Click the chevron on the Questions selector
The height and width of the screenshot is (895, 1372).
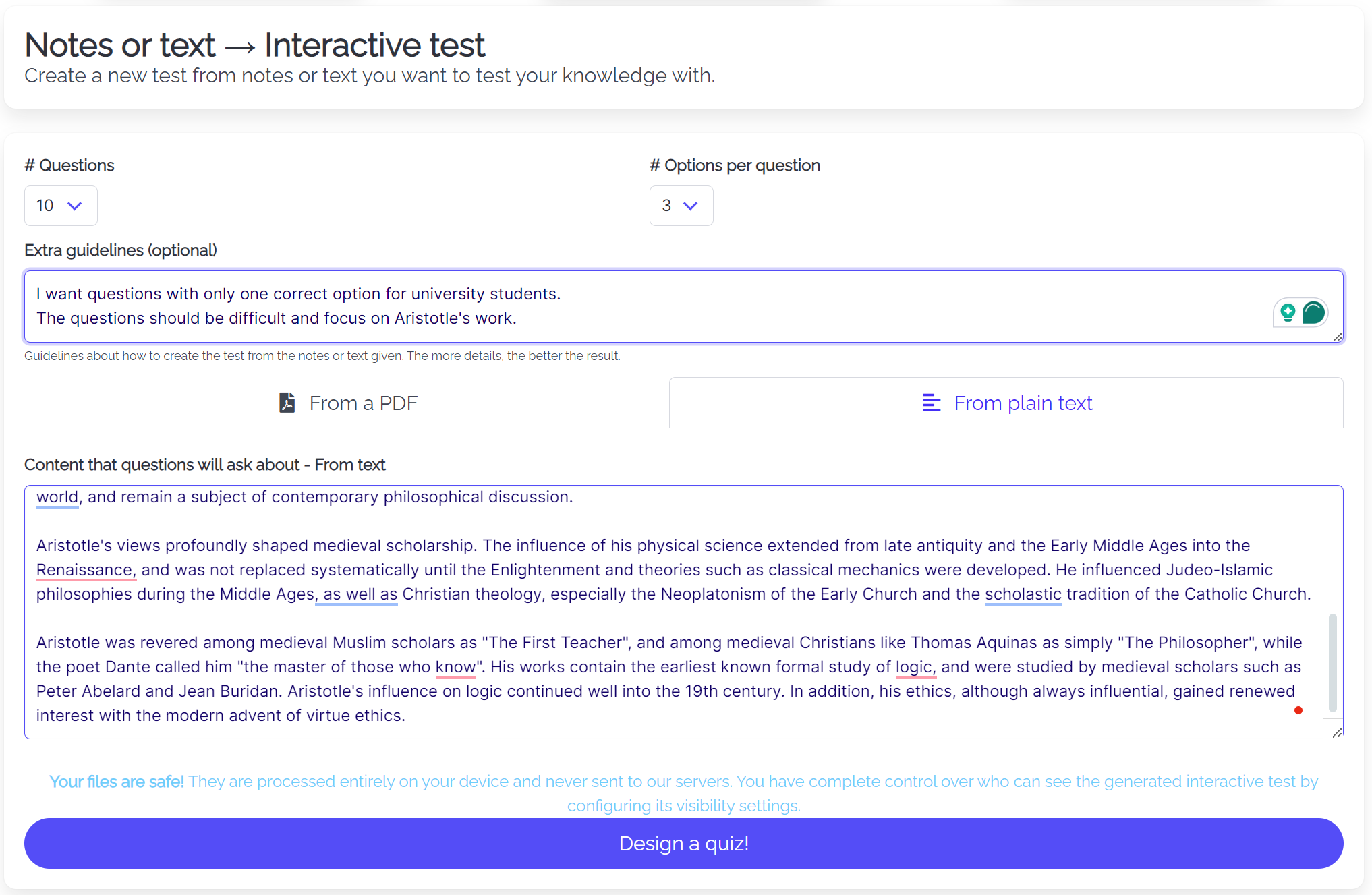[x=75, y=206]
